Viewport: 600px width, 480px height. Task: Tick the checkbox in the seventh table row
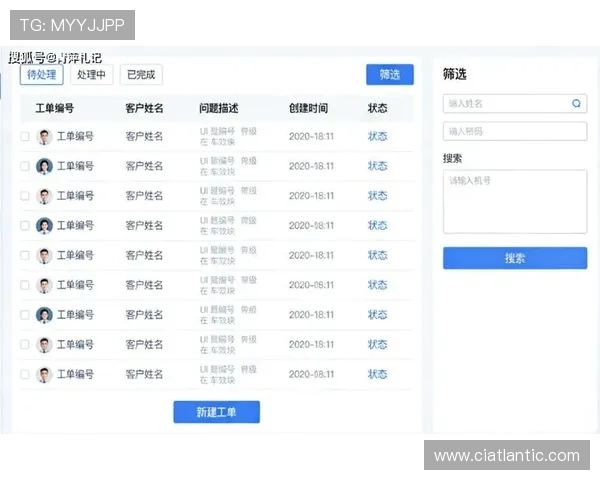(25, 315)
